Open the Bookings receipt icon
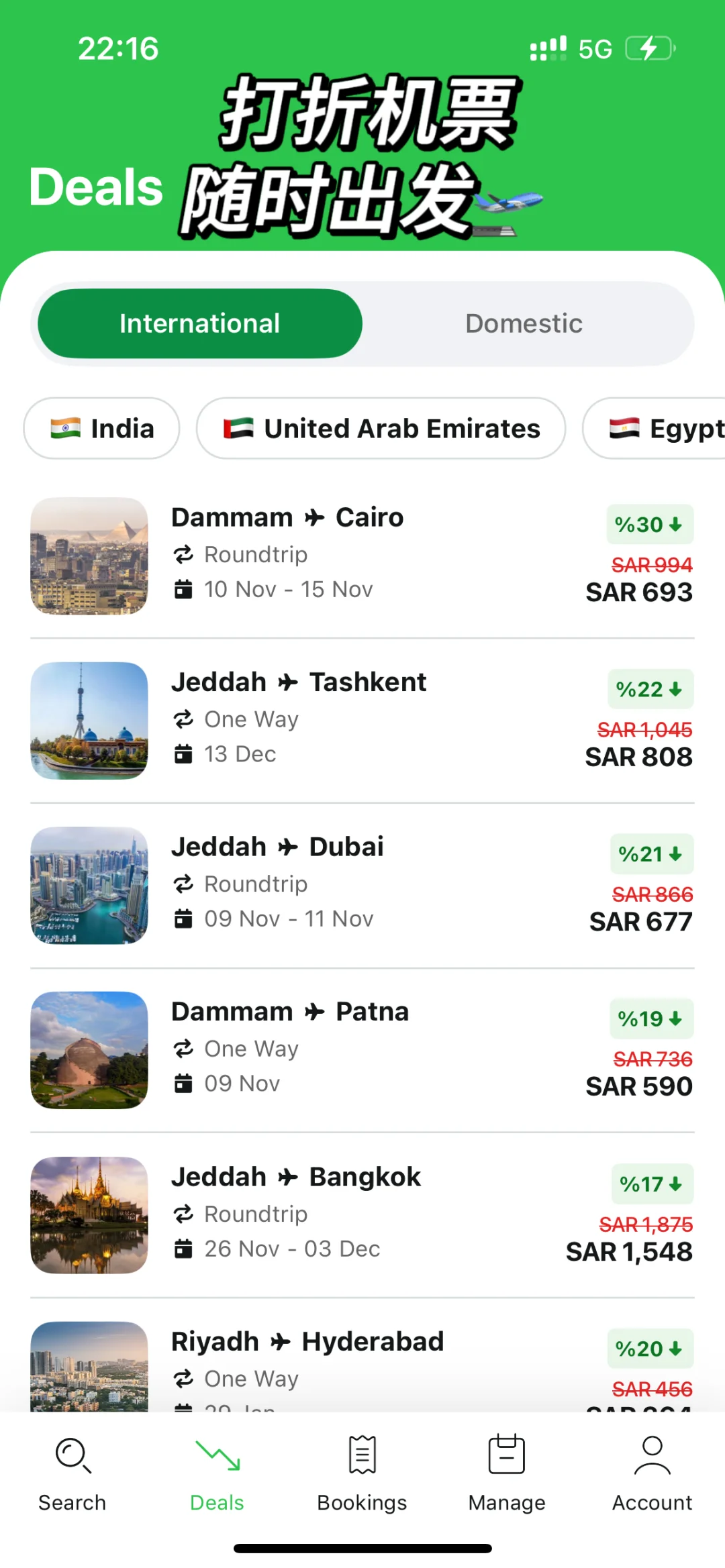 click(362, 1455)
